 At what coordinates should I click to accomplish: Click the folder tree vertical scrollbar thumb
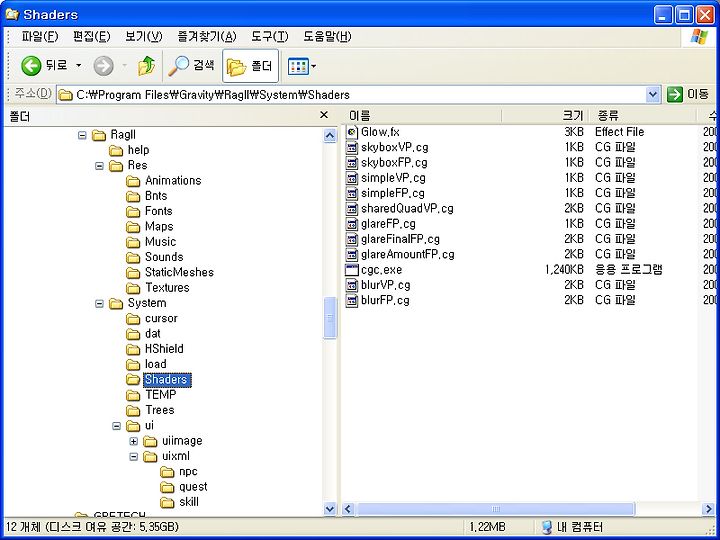pos(330,318)
